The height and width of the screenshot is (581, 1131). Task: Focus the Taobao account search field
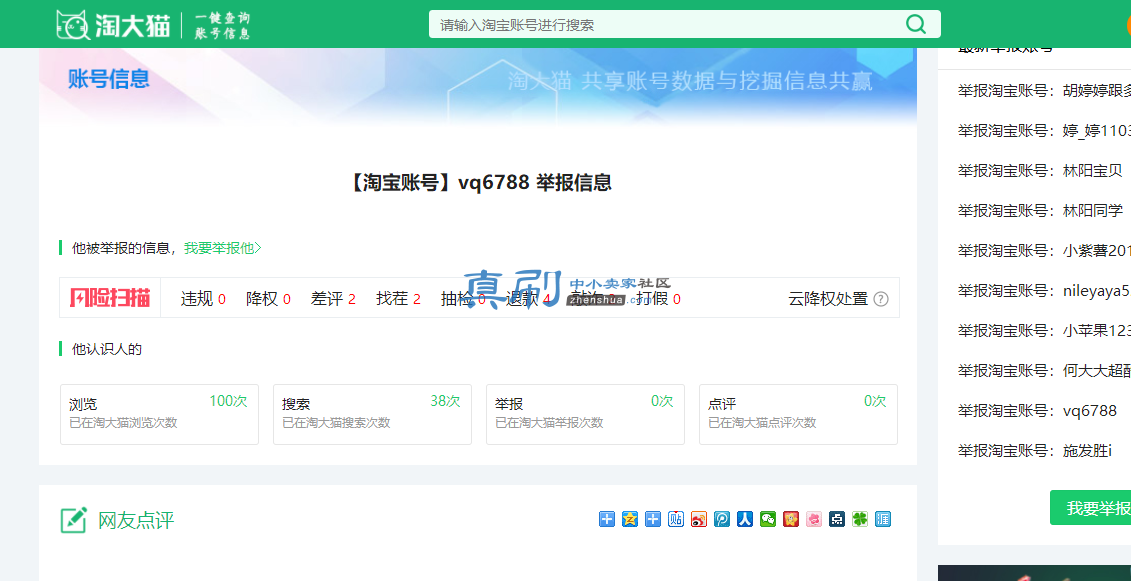[685, 24]
